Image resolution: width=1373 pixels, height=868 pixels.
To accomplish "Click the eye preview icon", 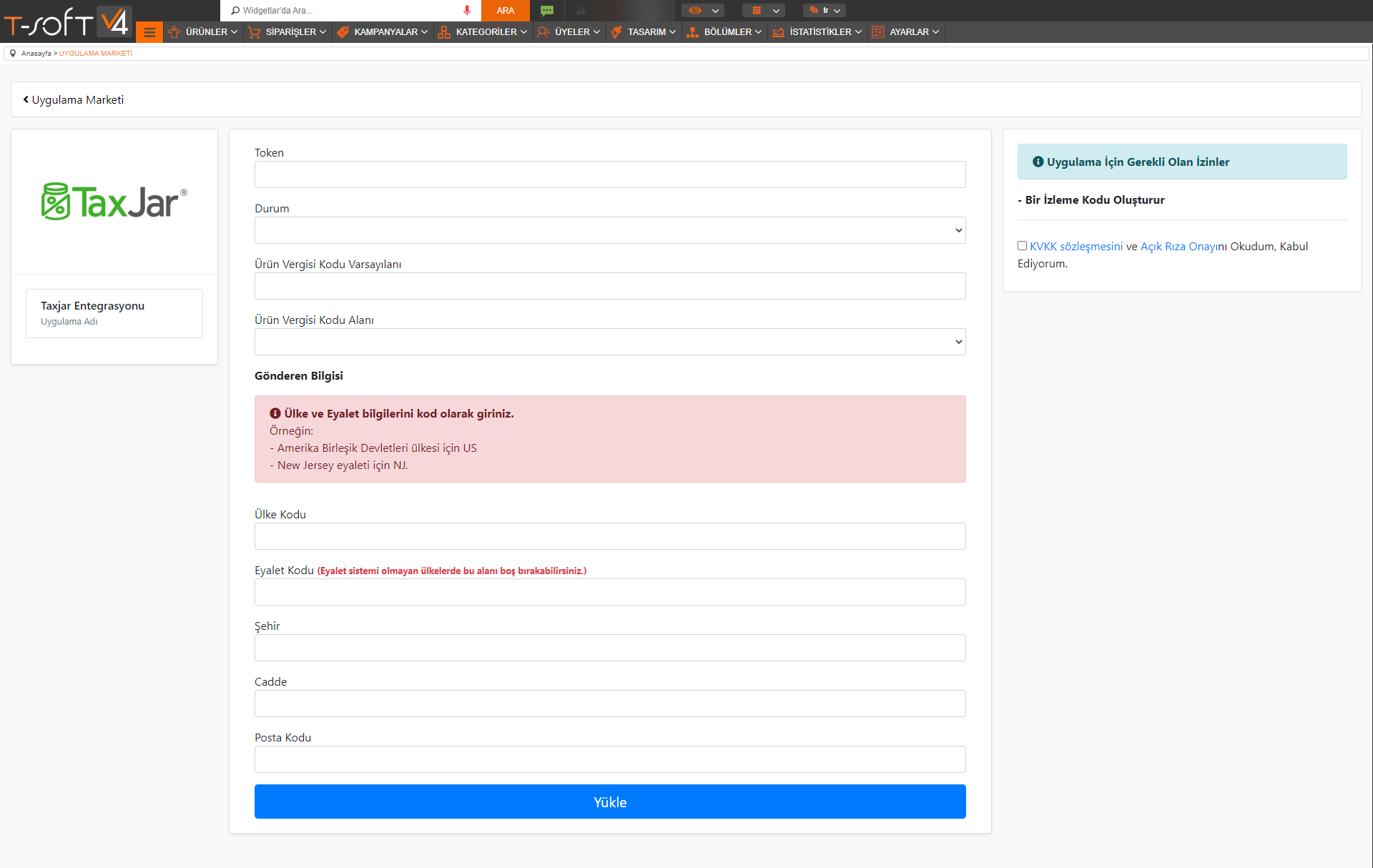I will [695, 10].
